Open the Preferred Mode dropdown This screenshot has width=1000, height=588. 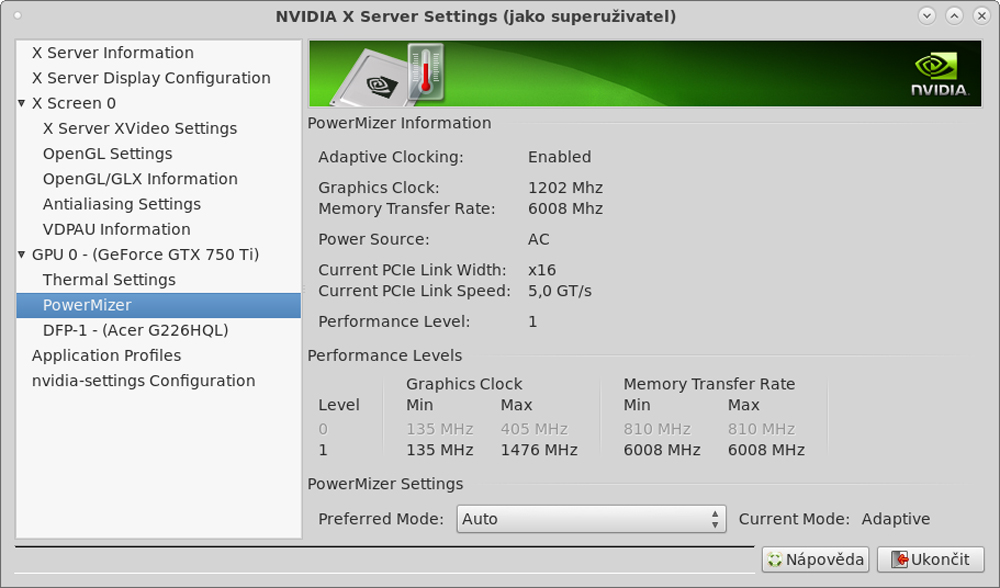(x=591, y=519)
